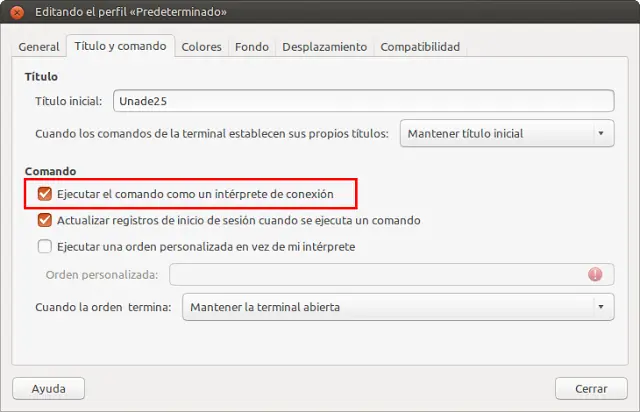Click the Título inicial field containing Unade25
Image resolution: width=640 pixels, height=412 pixels.
(364, 101)
